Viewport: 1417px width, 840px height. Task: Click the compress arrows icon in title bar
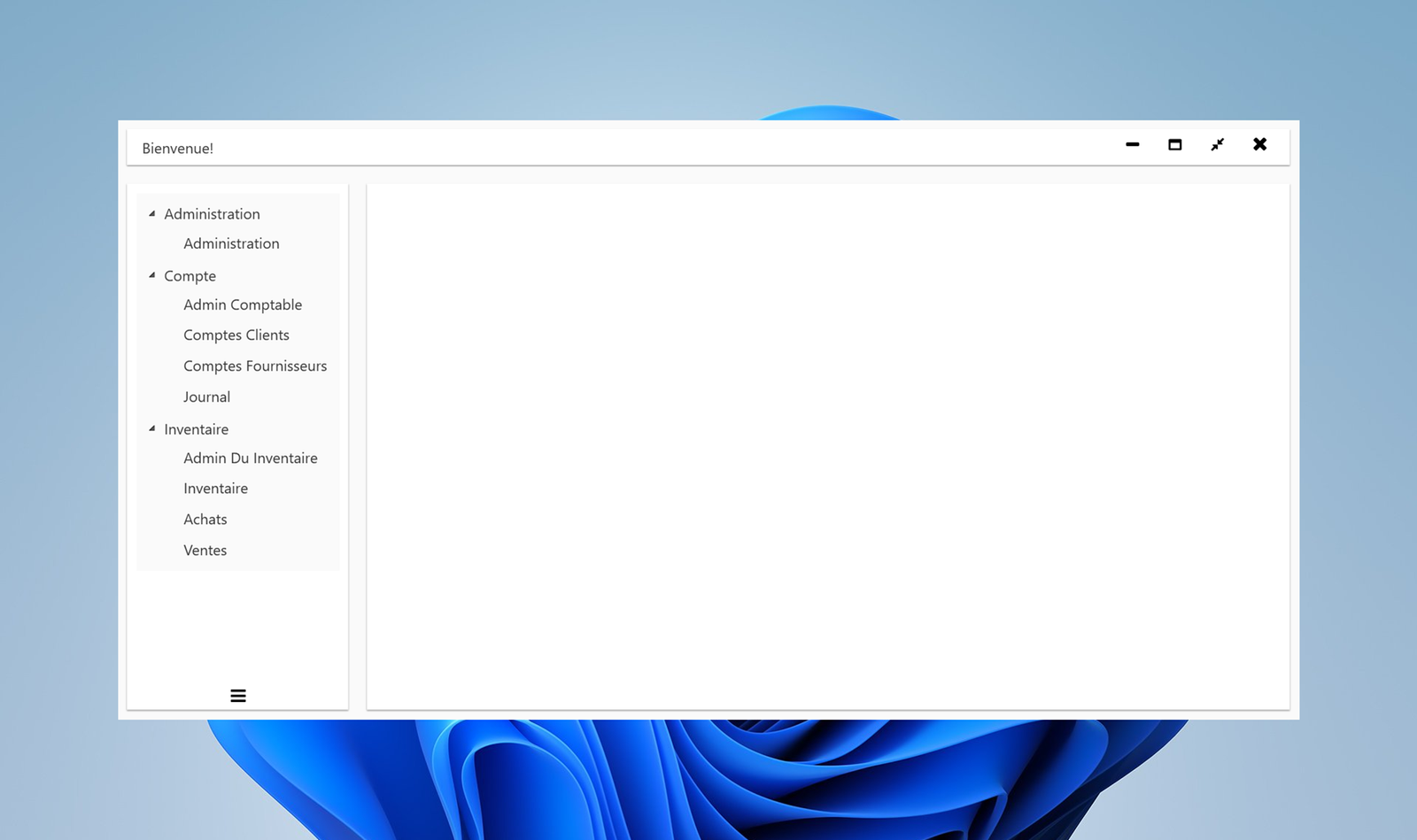pos(1218,145)
